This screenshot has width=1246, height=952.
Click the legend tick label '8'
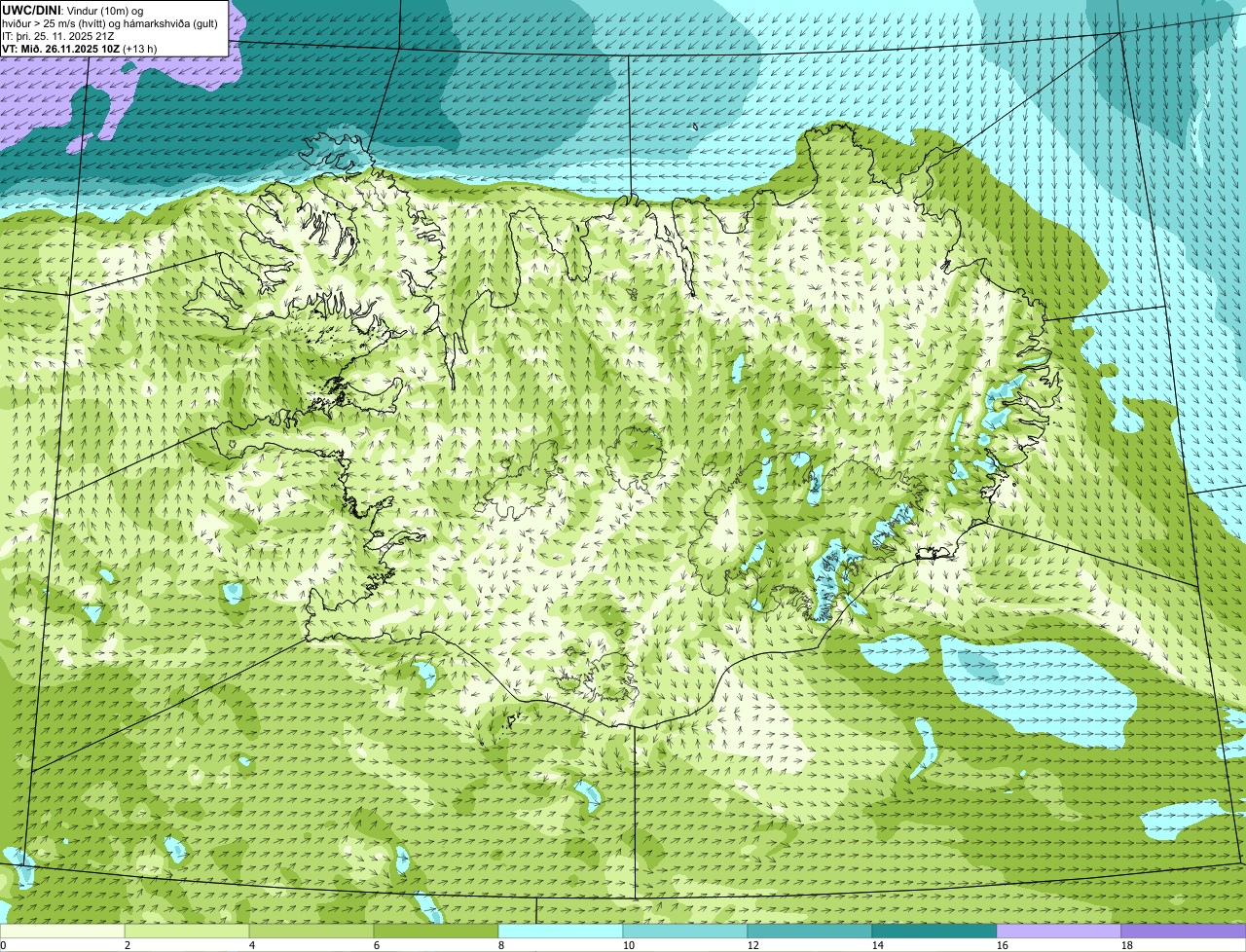click(501, 945)
